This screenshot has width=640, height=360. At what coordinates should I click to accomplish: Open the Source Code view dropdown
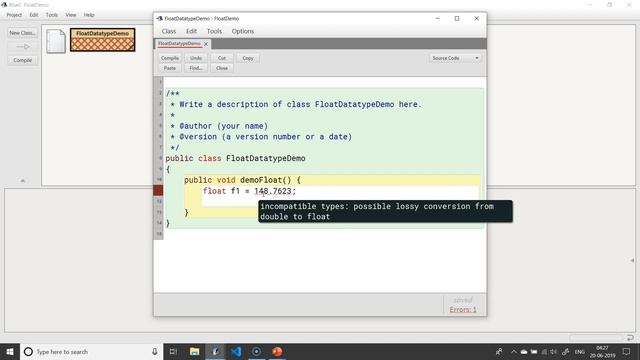[x=456, y=58]
